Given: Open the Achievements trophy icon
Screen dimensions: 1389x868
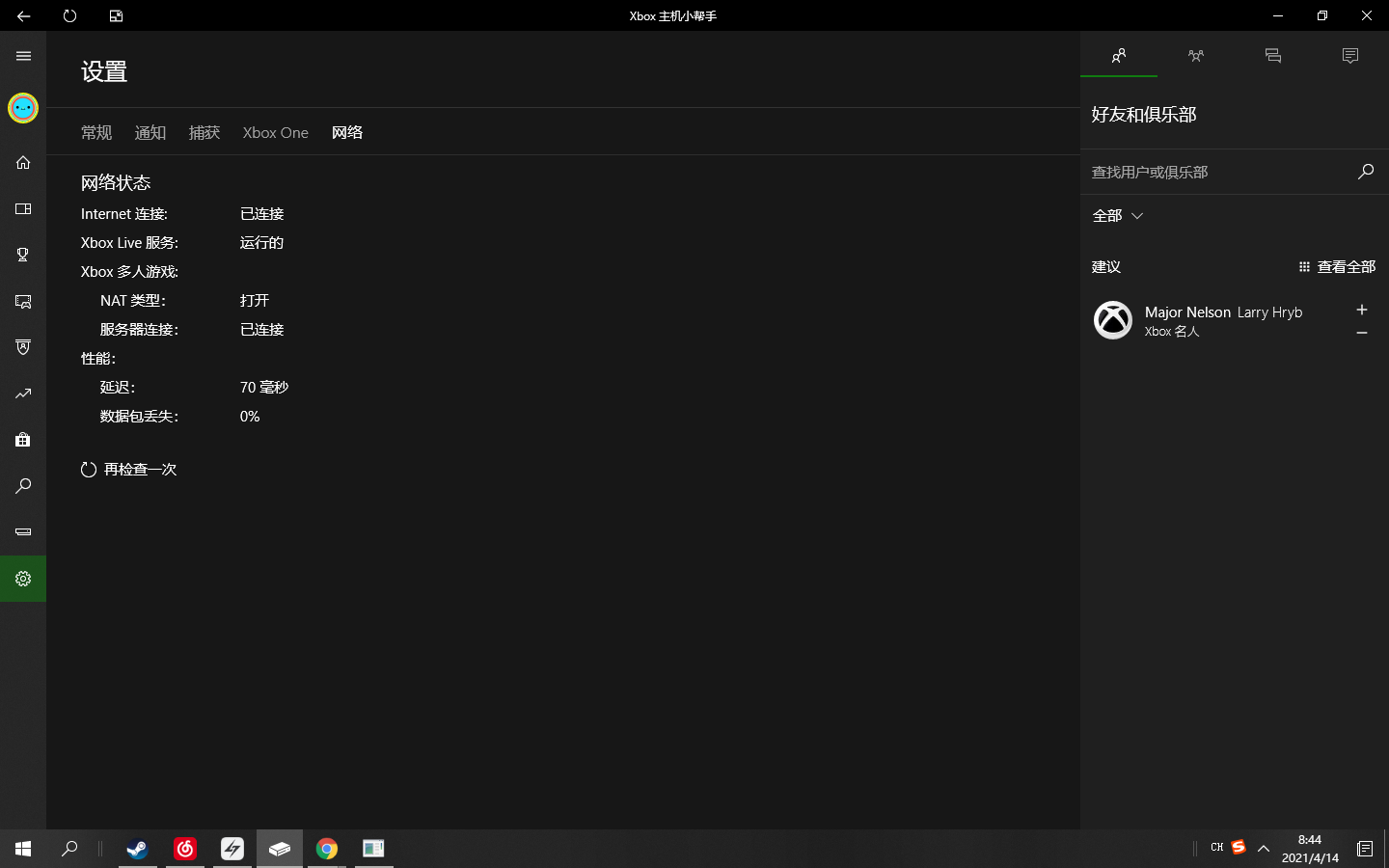Looking at the screenshot, I should tap(23, 255).
